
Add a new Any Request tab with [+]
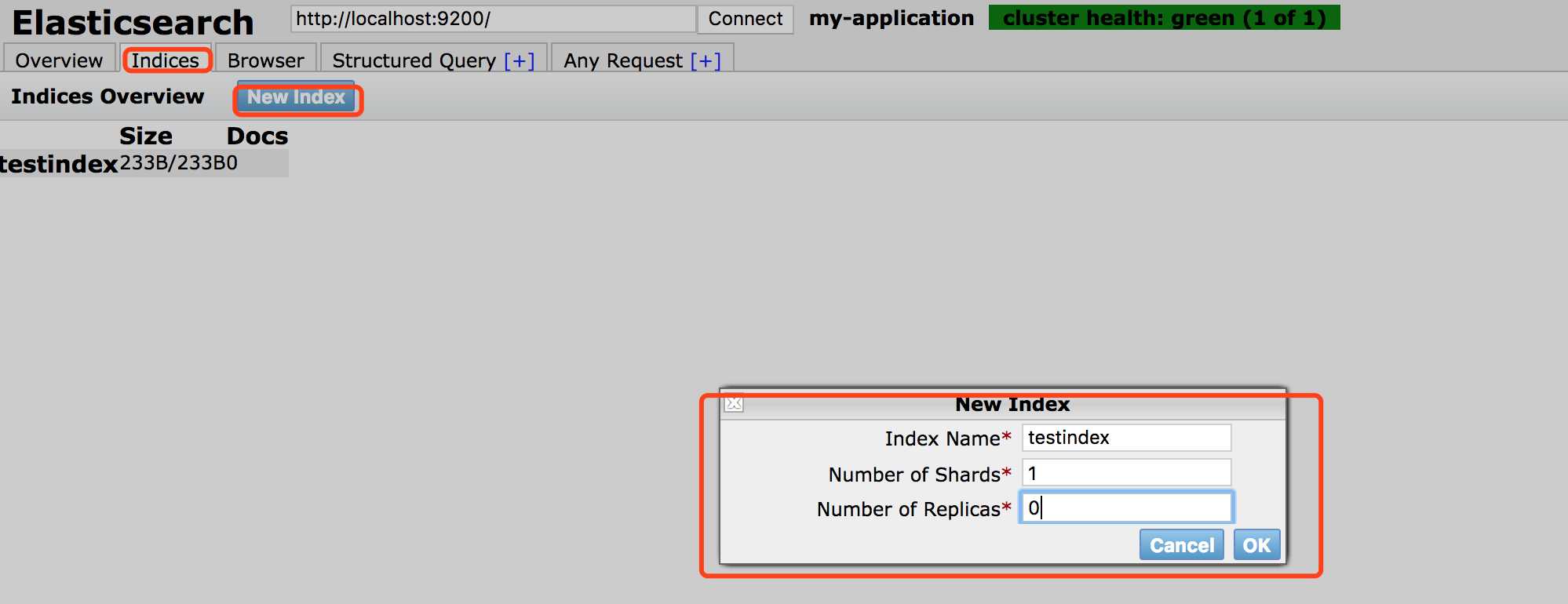706,60
